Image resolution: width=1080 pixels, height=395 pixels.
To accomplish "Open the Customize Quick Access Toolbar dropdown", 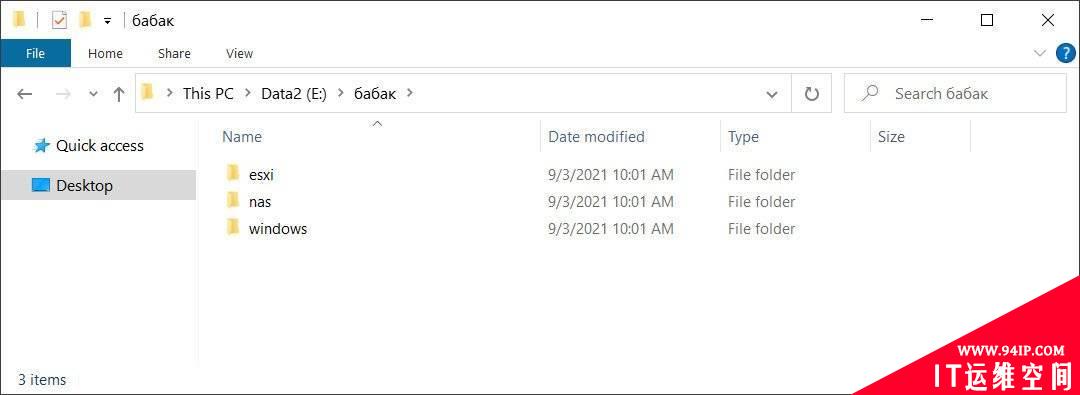I will click(107, 21).
